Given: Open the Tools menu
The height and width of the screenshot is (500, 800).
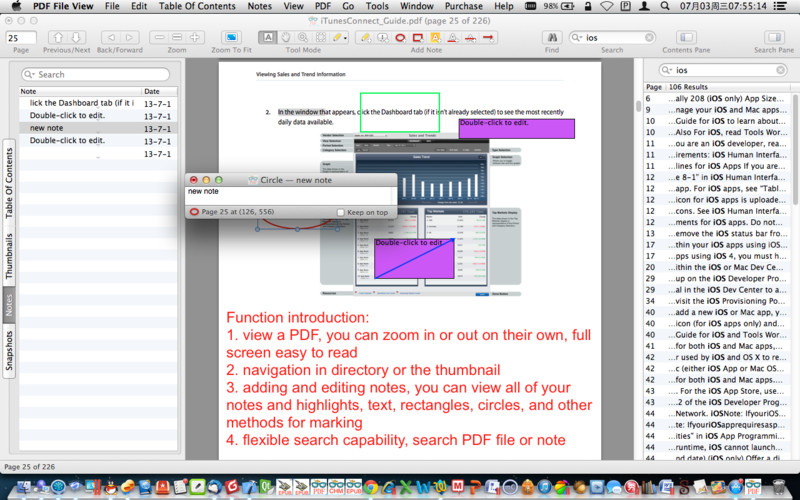Looking at the screenshot, I should tap(377, 6).
